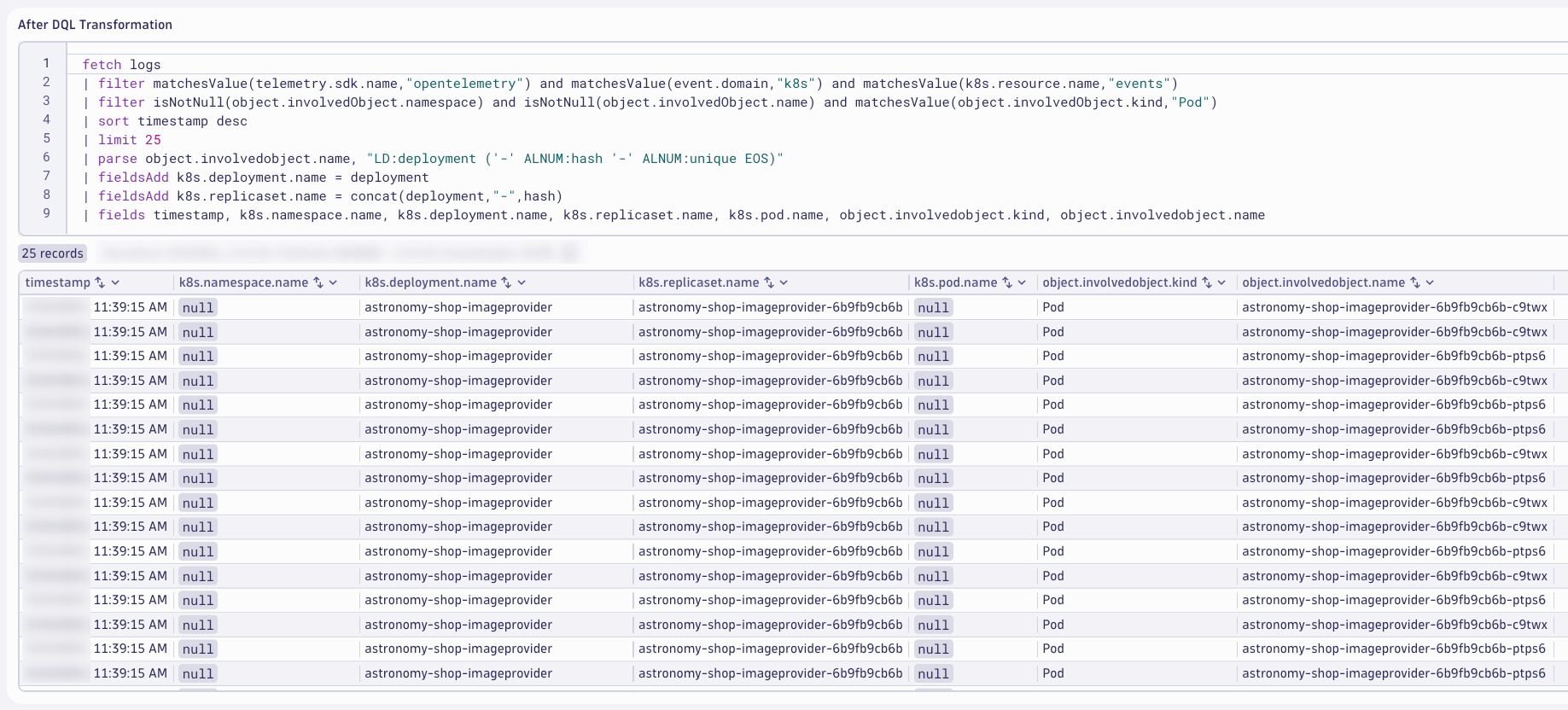
Task: Sort the k8s.pod.name column
Action: (x=1007, y=282)
